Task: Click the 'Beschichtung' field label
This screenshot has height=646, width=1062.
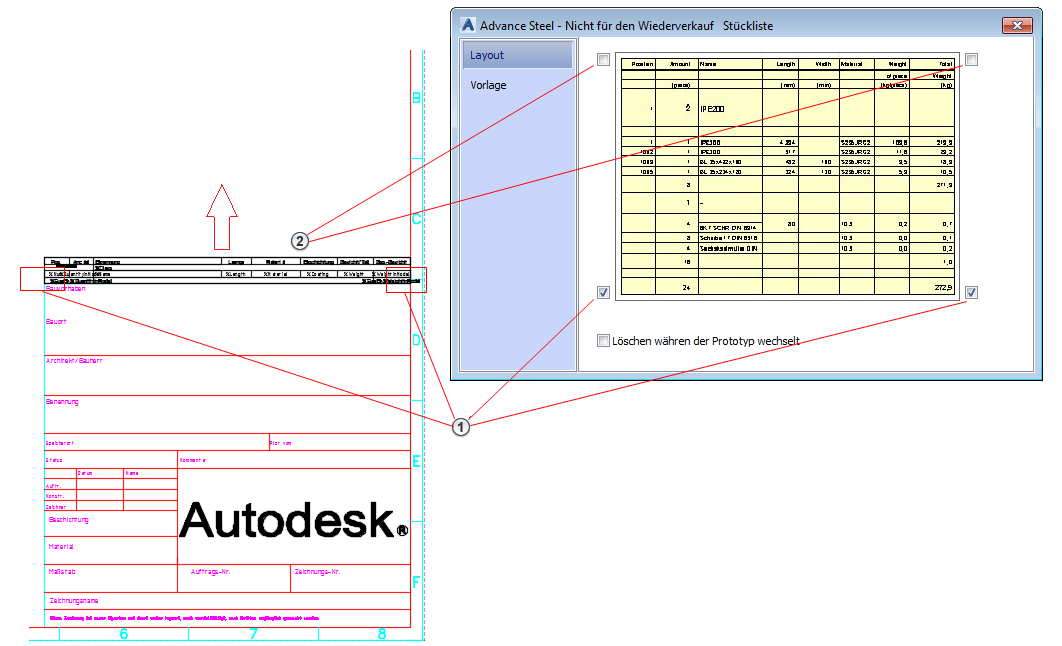Action: tap(68, 520)
